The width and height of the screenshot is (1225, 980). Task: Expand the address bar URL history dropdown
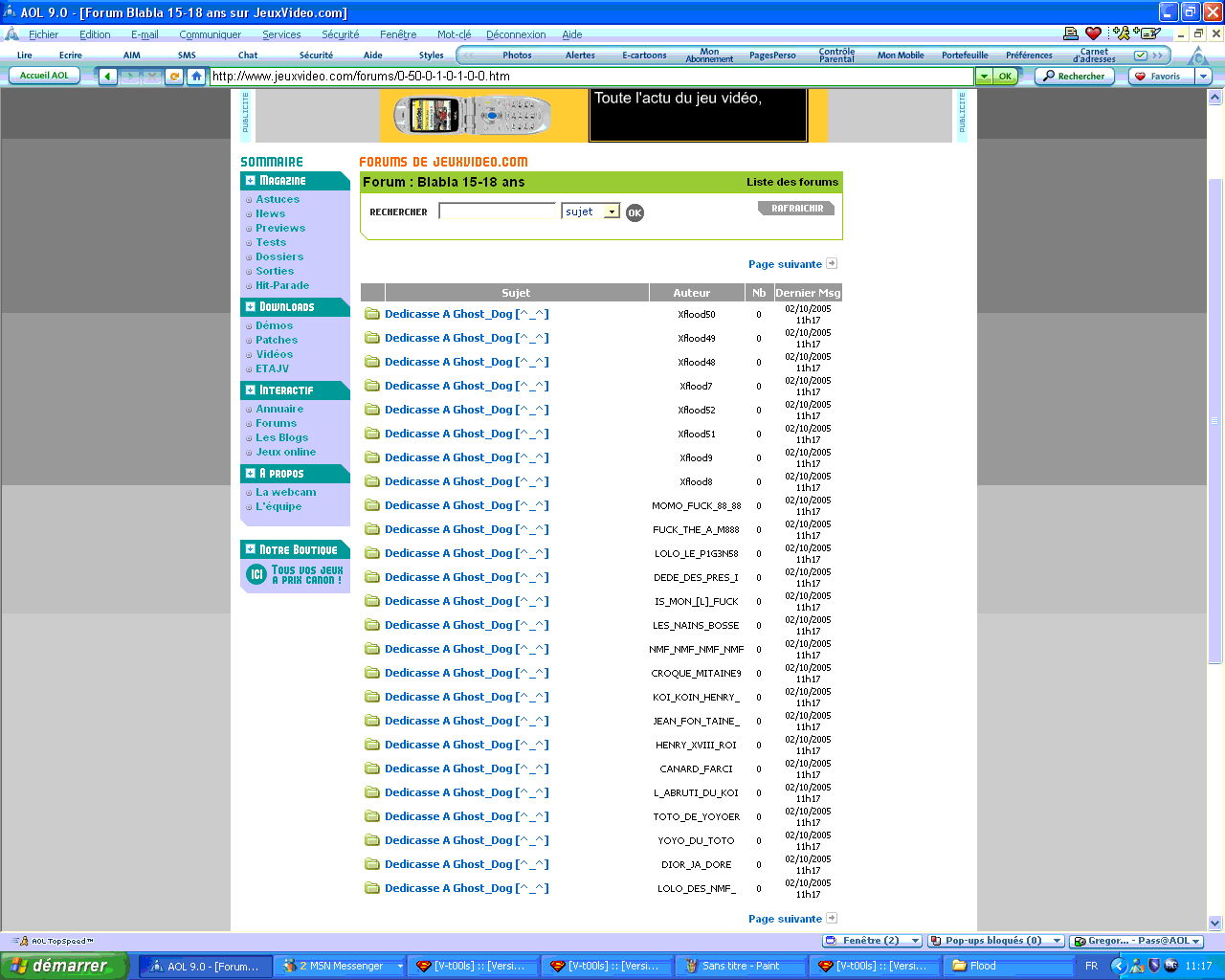coord(983,77)
